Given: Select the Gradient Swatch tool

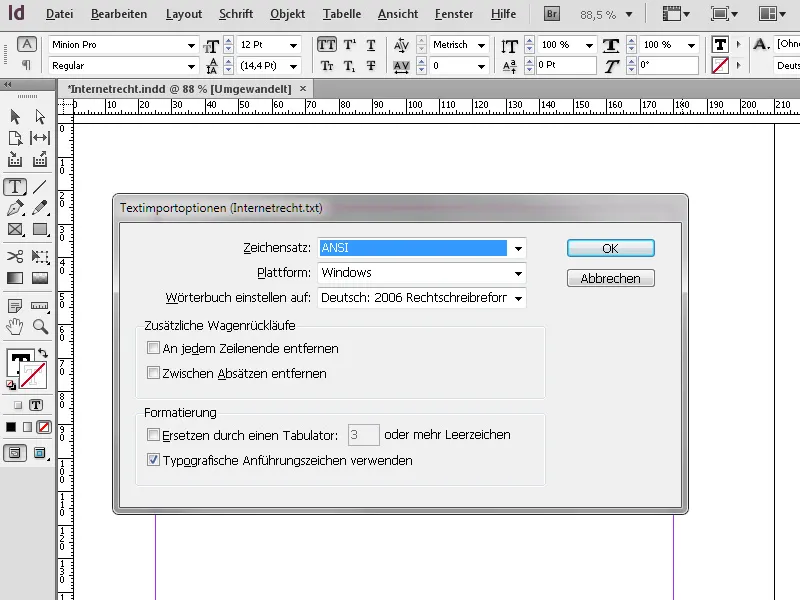Looking at the screenshot, I should click(x=15, y=278).
